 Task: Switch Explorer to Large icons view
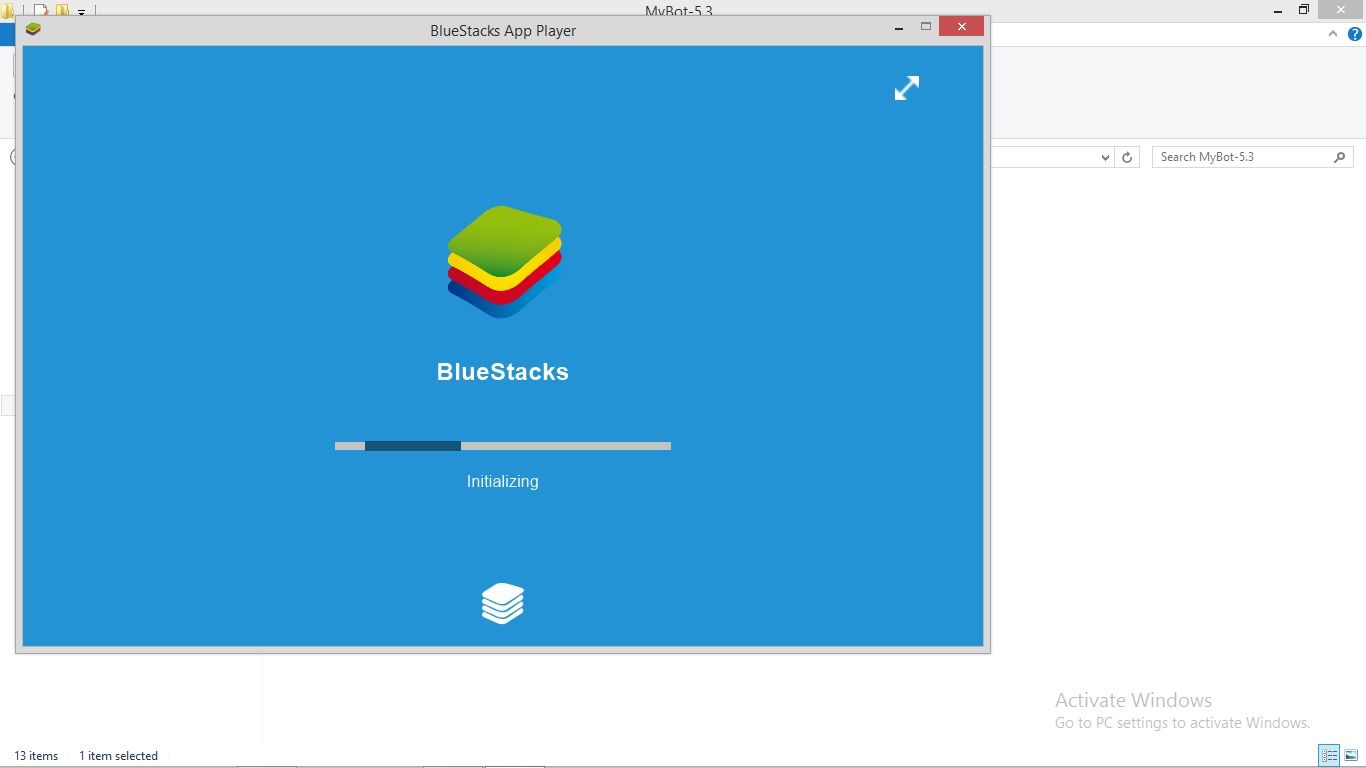[x=1351, y=756]
